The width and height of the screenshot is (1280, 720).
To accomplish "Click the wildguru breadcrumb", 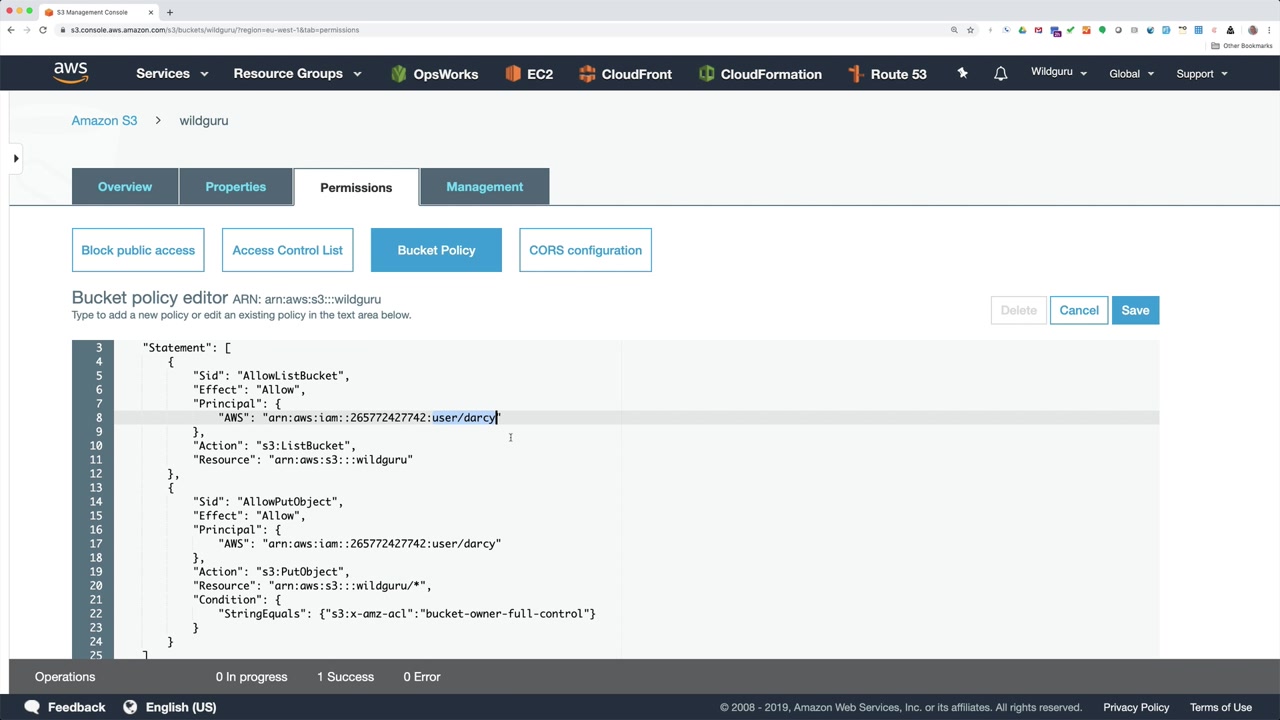I will tap(204, 121).
